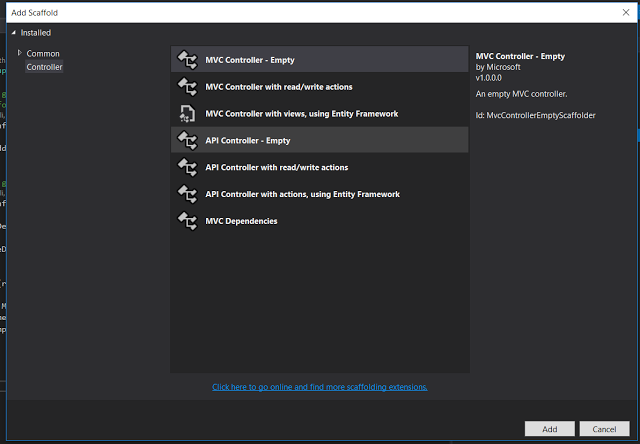The width and height of the screenshot is (640, 444).
Task: Select the Controller category
Action: (x=44, y=67)
